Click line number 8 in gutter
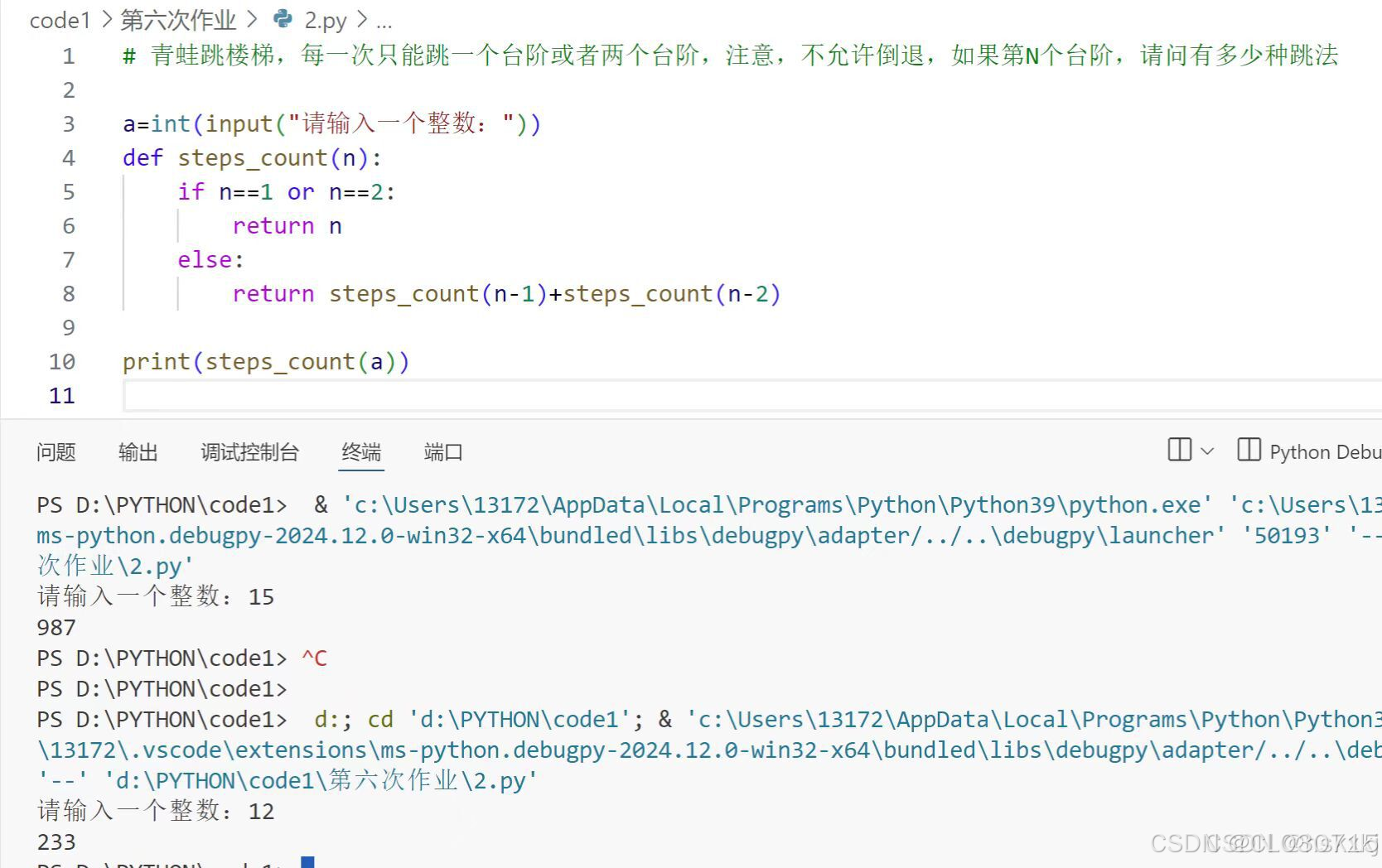 (69, 294)
